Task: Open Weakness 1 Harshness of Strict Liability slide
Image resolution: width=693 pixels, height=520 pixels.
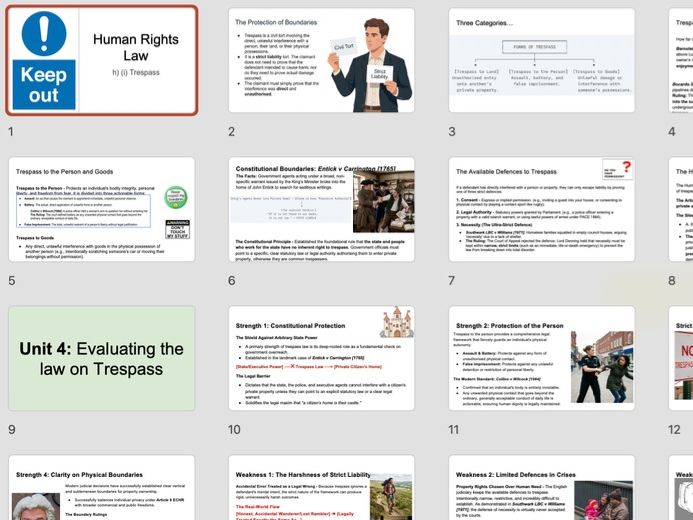Action: pos(321,488)
